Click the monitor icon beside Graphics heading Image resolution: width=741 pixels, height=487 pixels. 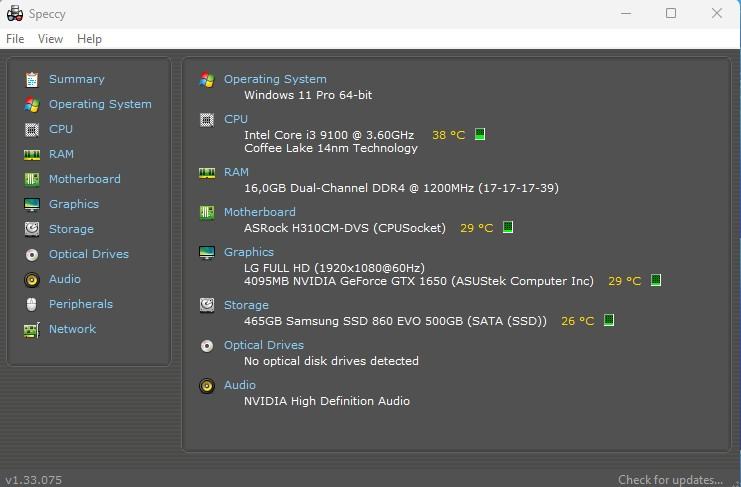coord(207,253)
